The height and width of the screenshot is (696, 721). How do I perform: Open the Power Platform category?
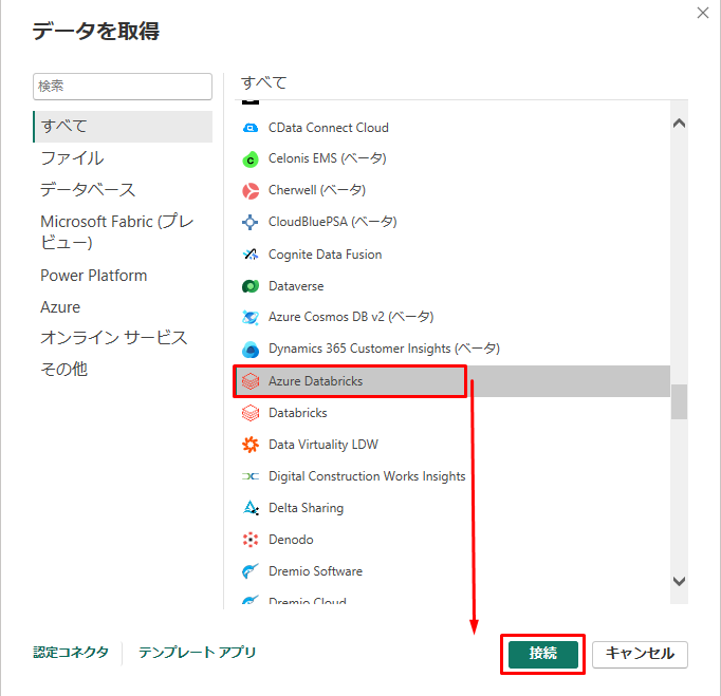pos(93,275)
